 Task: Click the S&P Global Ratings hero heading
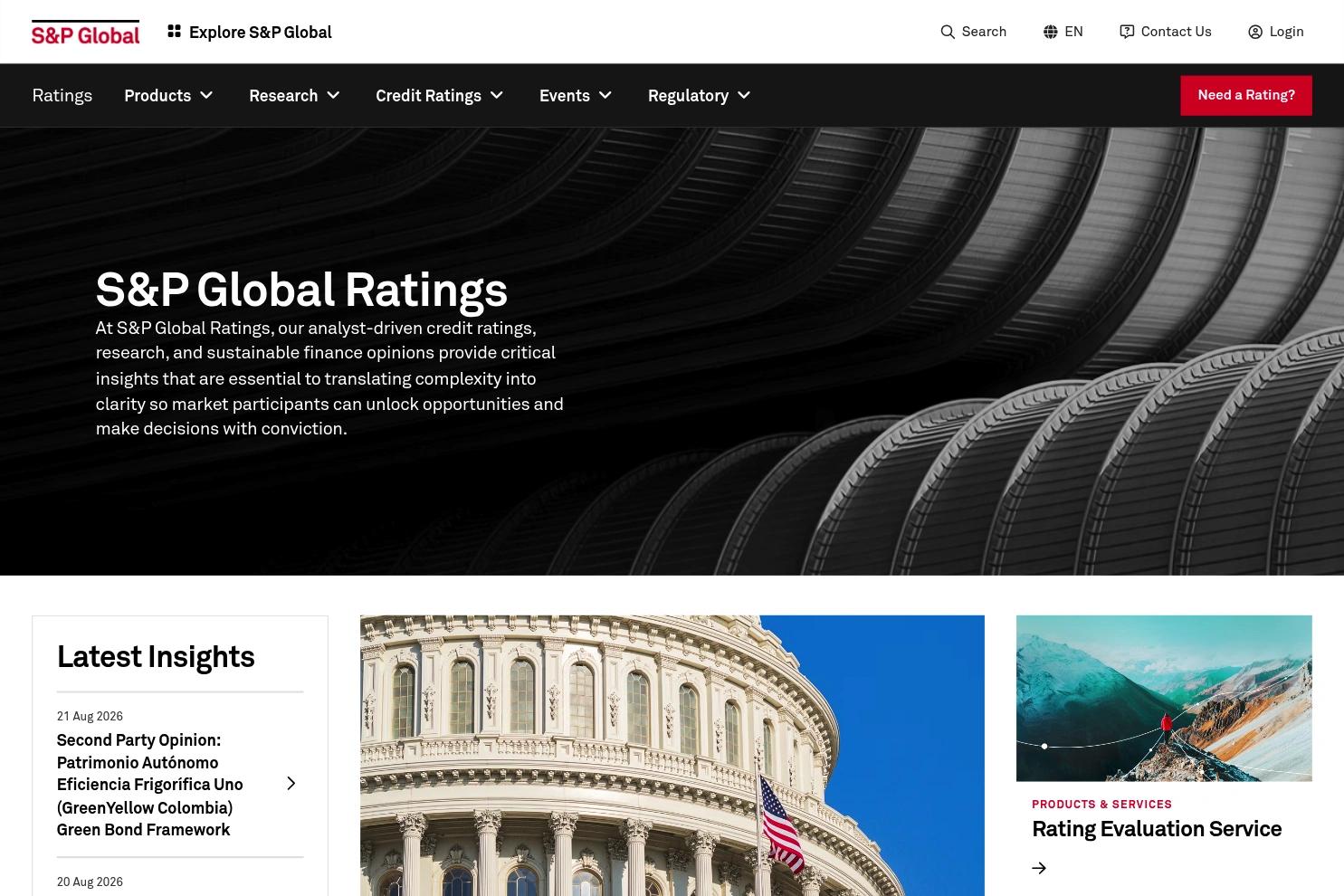pos(301,290)
